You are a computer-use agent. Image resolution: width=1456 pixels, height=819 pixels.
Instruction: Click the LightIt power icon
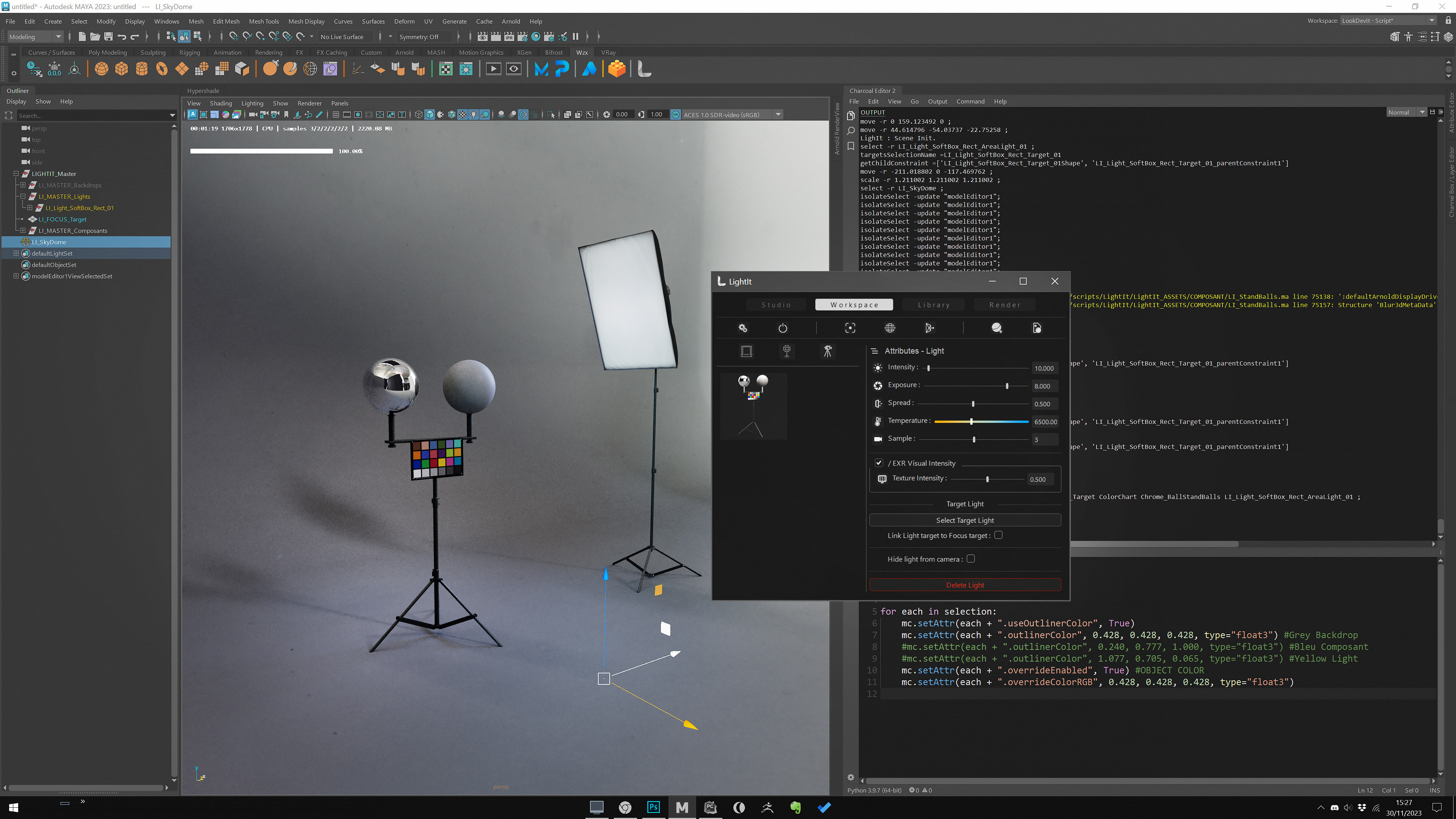[783, 328]
